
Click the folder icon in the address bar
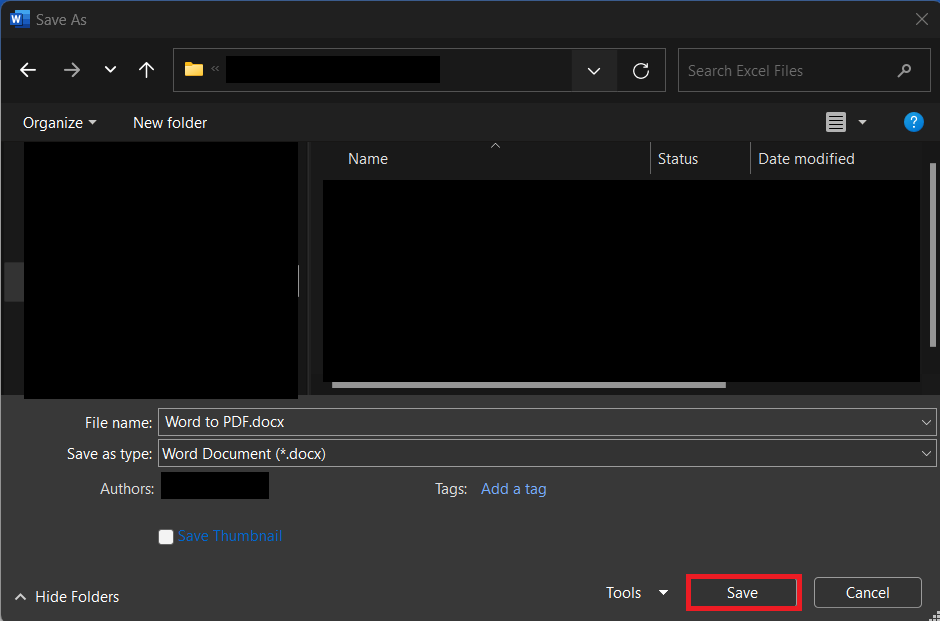point(194,70)
